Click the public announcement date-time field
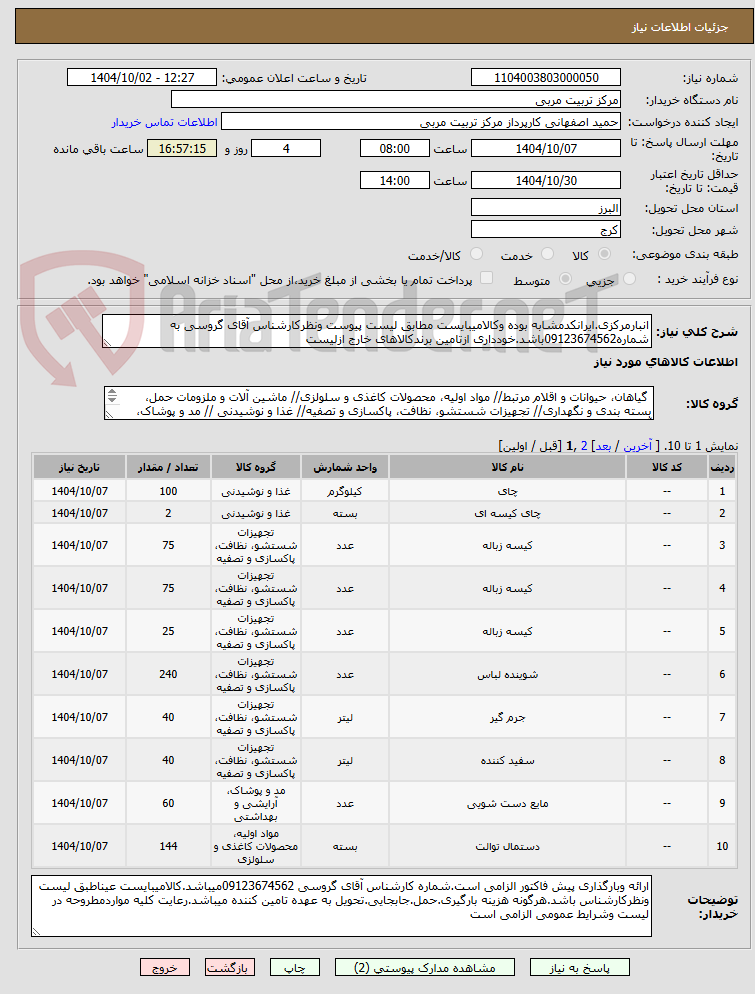Viewport: 755px width, 994px height. (142, 77)
